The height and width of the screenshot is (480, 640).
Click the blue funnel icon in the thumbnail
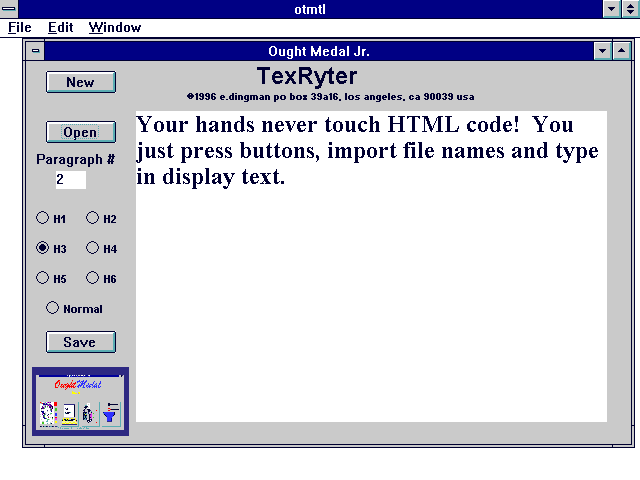click(111, 413)
